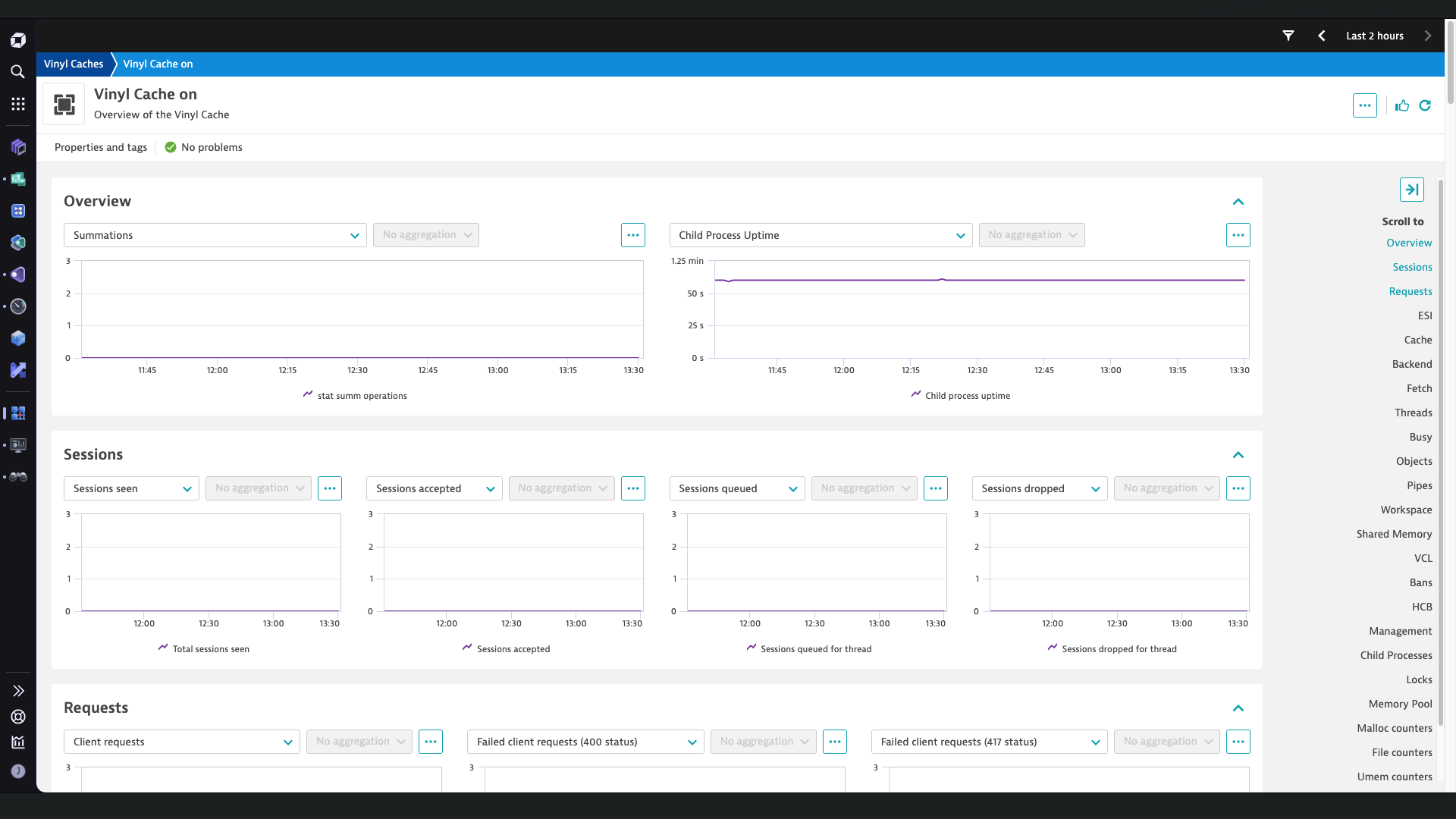Screen dimensions: 1456x819
Task: Open more options for Sessions queued chart
Action: [x=936, y=488]
